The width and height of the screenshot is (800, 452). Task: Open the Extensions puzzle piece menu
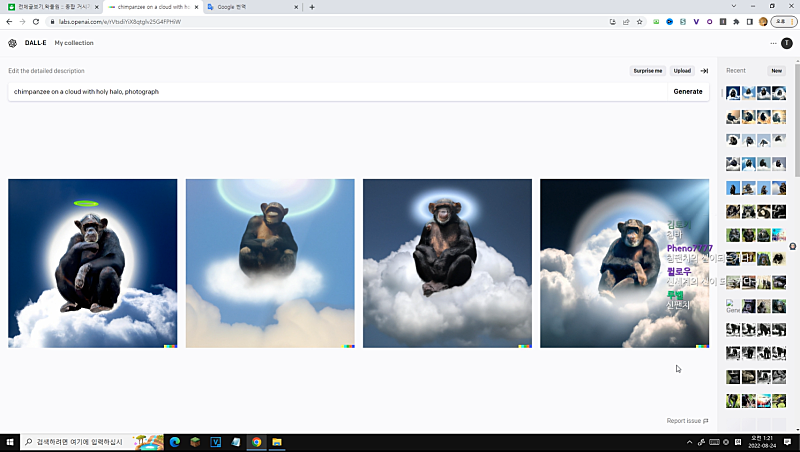tap(736, 22)
